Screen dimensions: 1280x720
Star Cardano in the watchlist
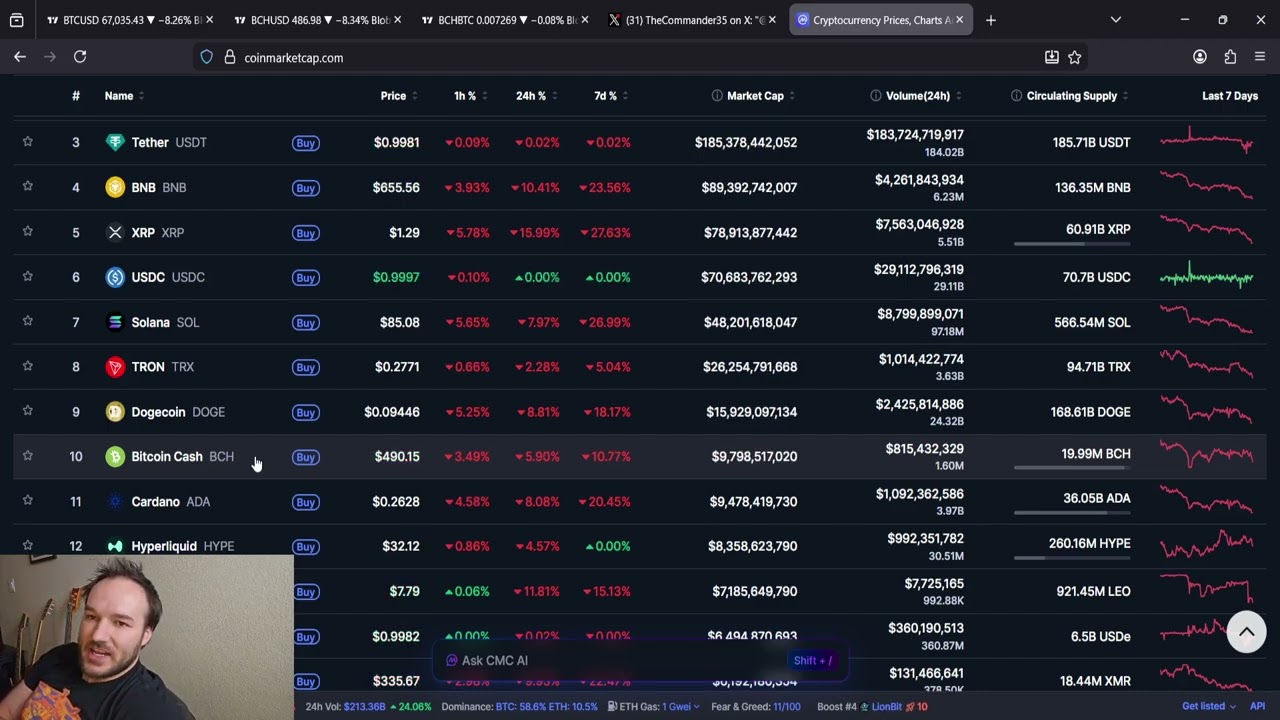coord(28,501)
